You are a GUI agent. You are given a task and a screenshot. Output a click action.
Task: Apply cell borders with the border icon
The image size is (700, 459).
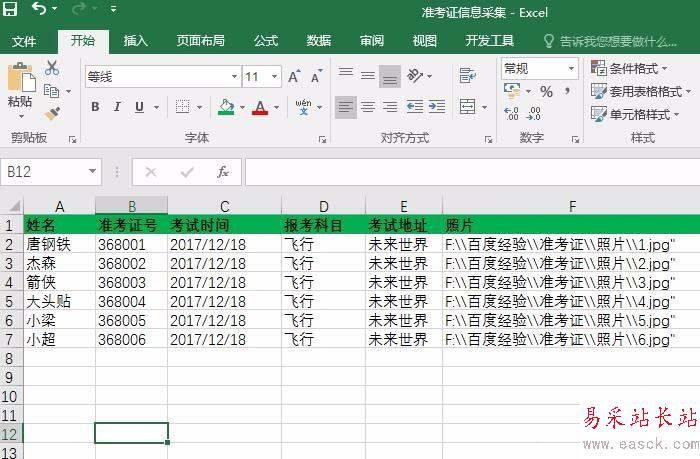click(x=183, y=107)
